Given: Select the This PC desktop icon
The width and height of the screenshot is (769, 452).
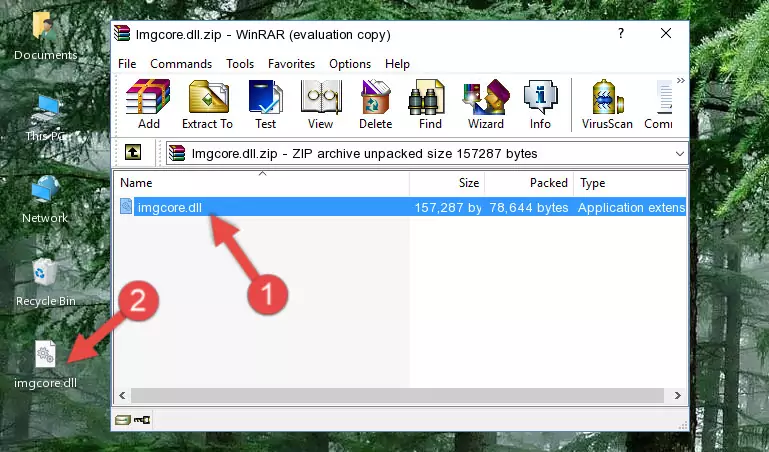Looking at the screenshot, I should [47, 118].
